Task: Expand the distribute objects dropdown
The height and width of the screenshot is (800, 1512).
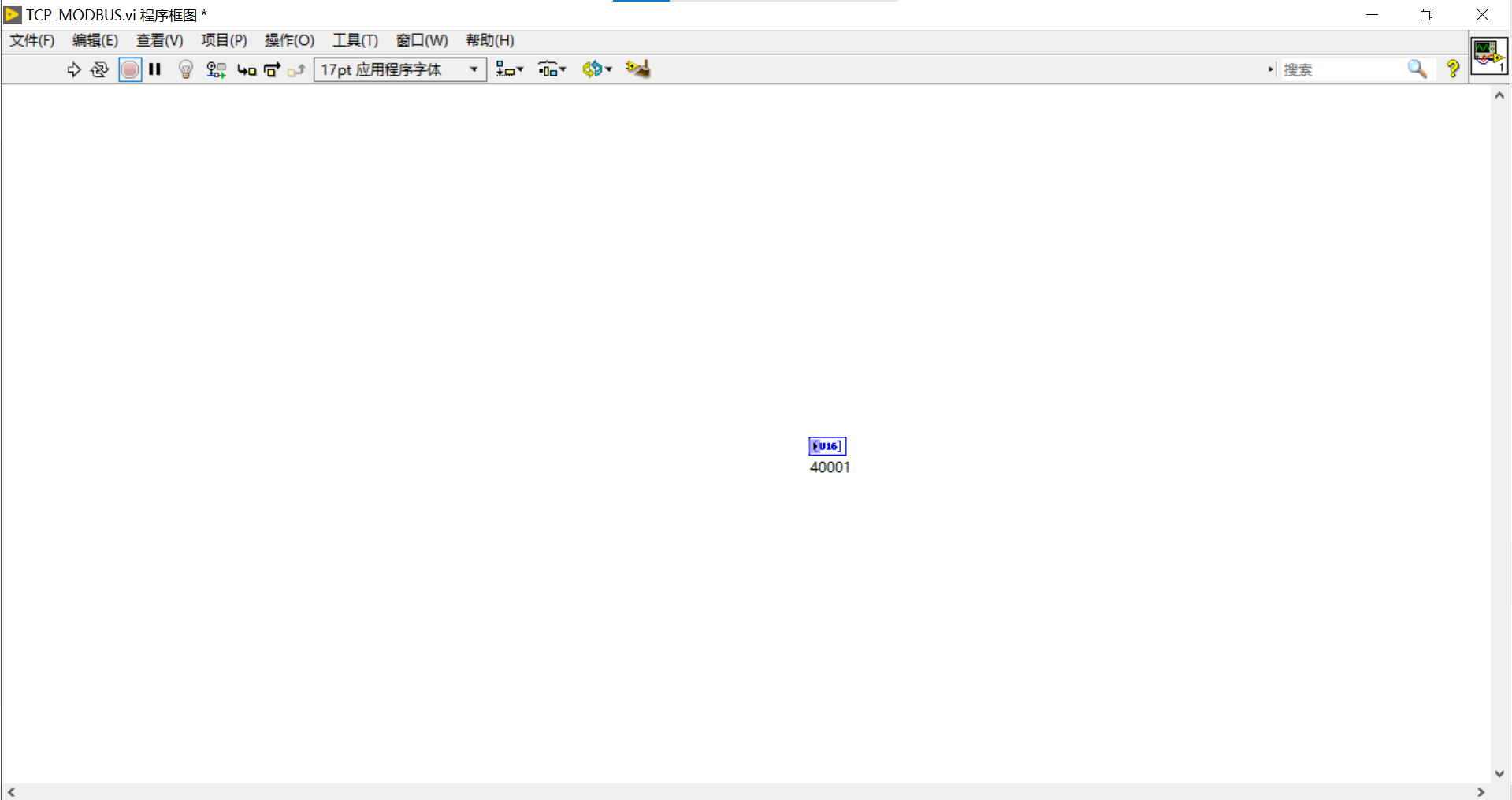Action: [x=552, y=69]
